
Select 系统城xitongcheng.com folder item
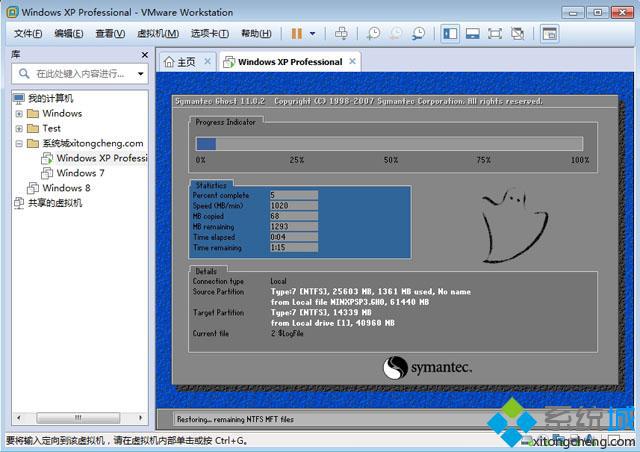93,144
